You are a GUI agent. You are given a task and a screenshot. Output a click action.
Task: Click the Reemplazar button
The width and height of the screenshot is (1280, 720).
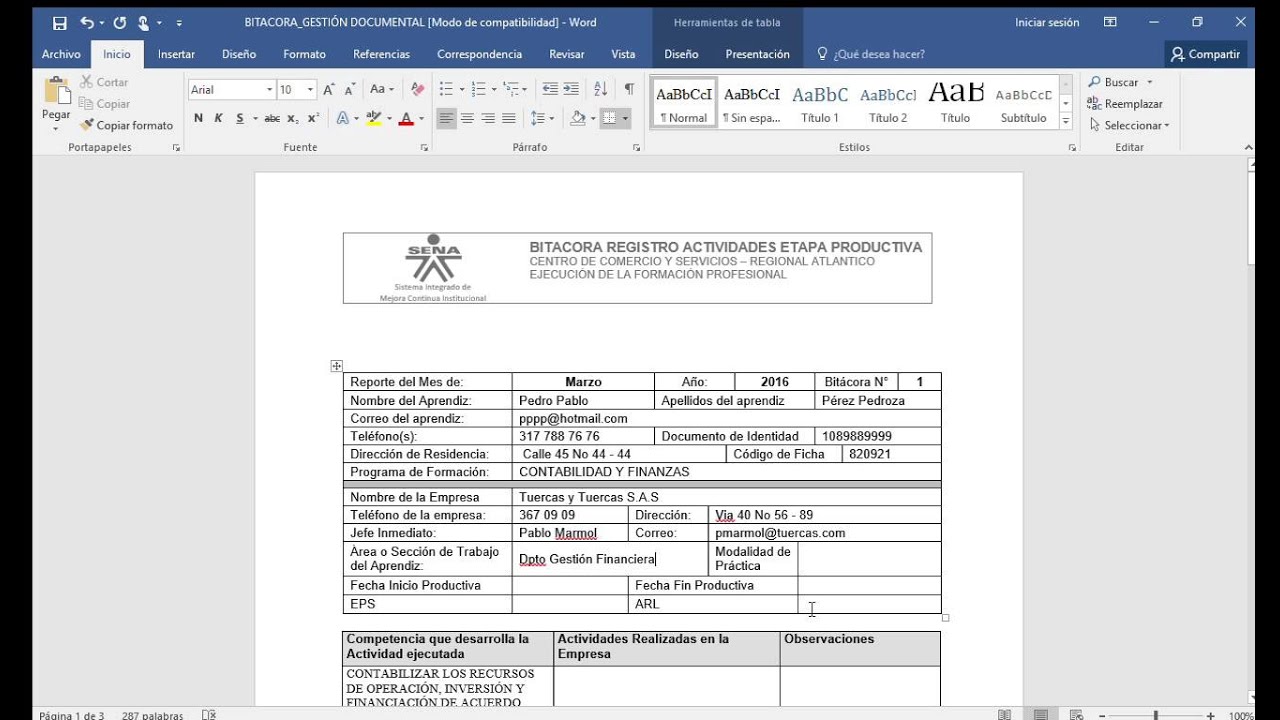[1125, 104]
